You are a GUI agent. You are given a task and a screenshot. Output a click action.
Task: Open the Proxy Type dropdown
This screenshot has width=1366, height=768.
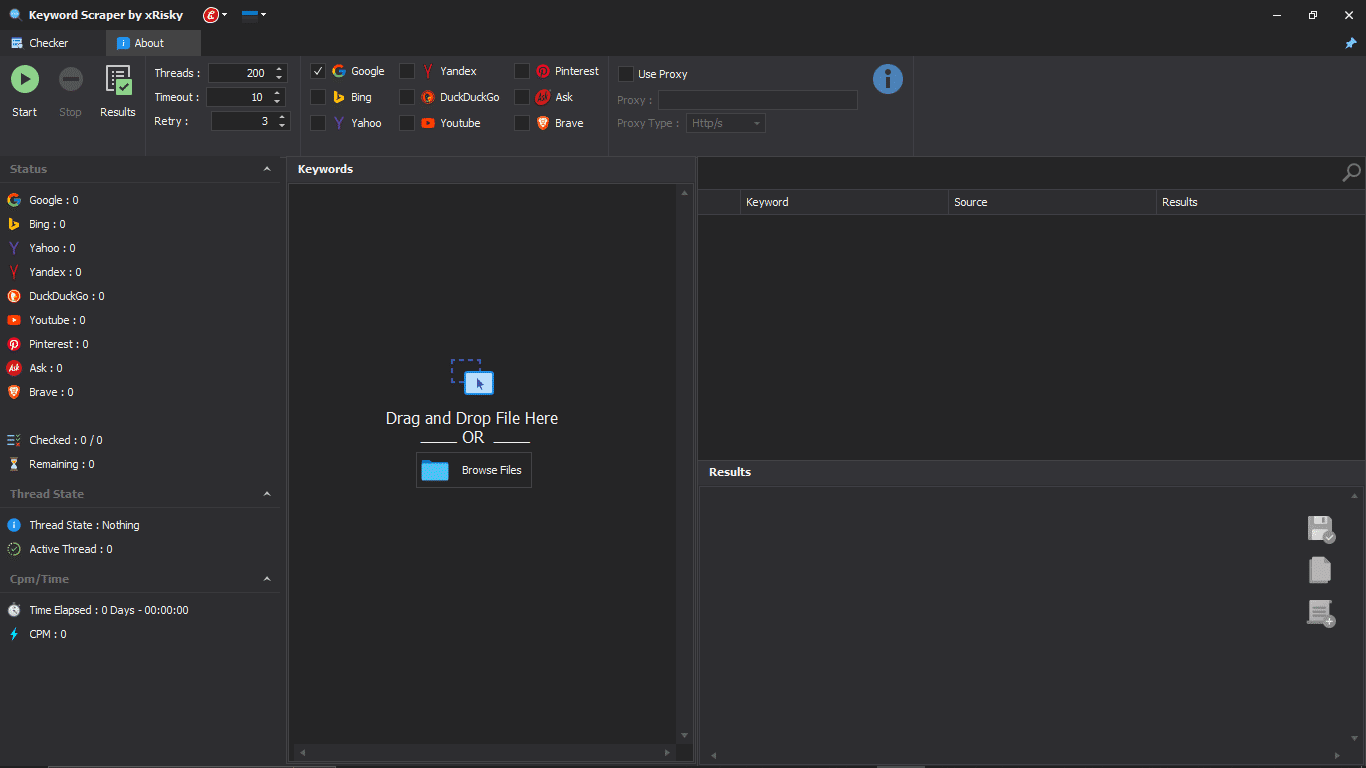click(x=726, y=123)
